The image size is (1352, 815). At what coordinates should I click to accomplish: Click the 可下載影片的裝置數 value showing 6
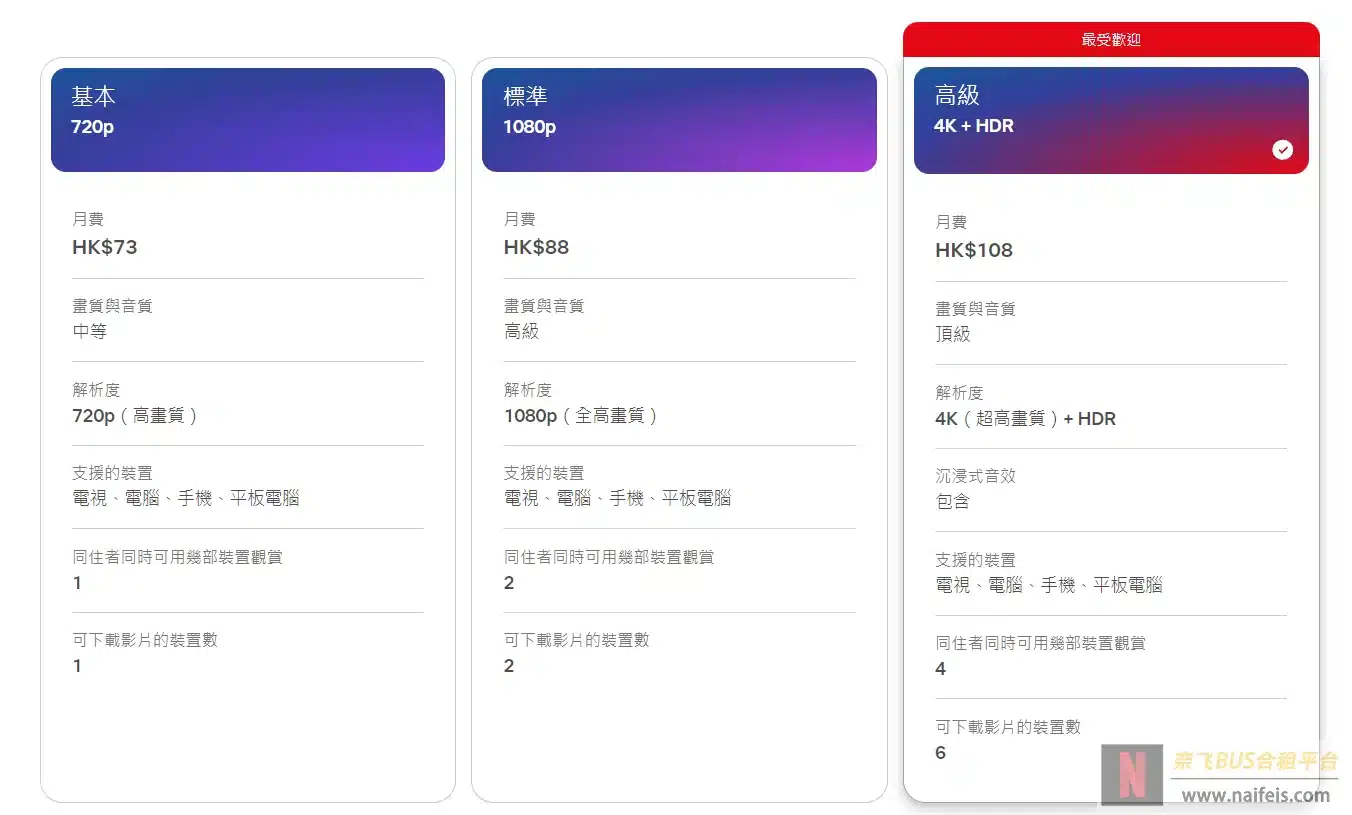940,753
